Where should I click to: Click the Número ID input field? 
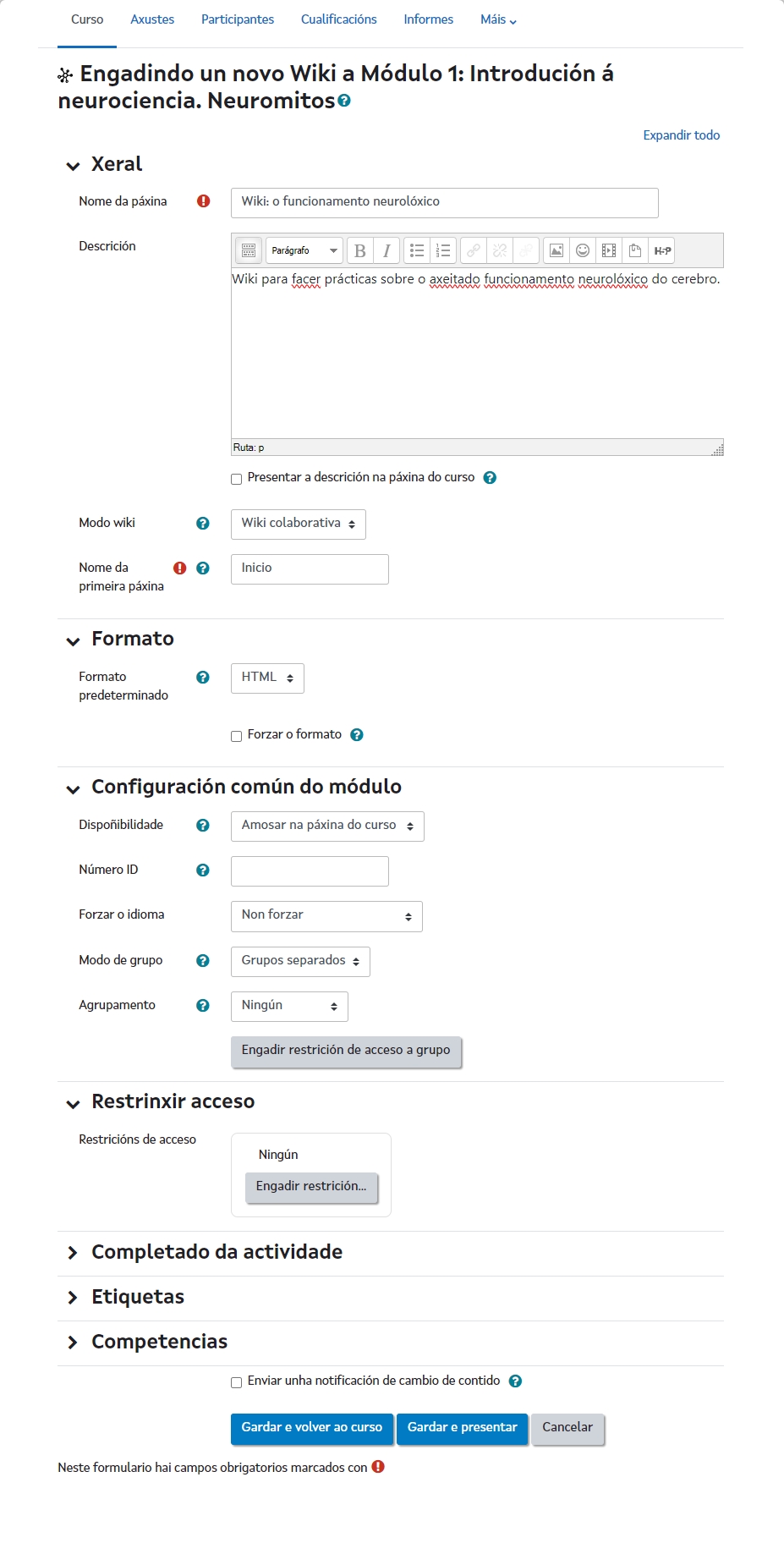(x=310, y=870)
